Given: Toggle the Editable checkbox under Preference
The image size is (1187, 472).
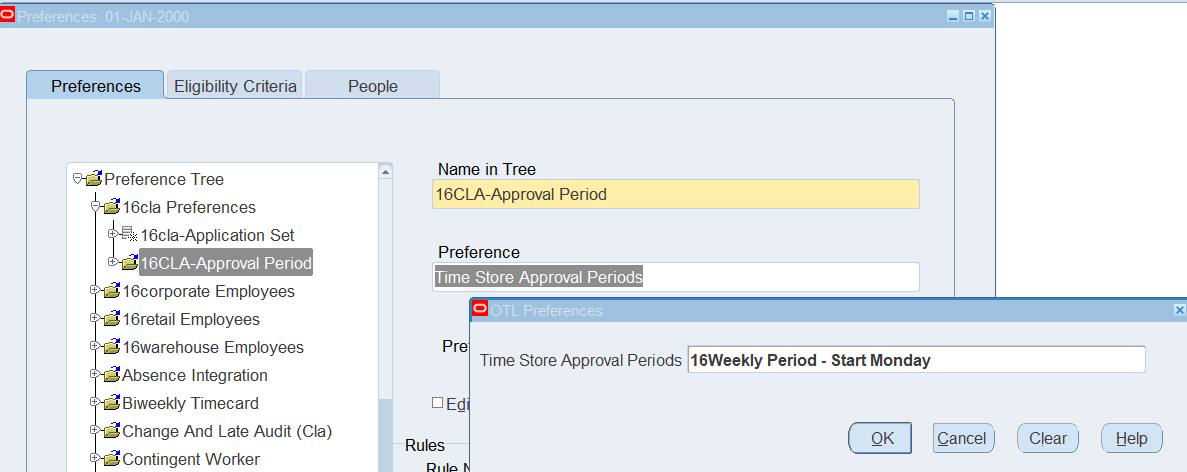Looking at the screenshot, I should point(437,403).
